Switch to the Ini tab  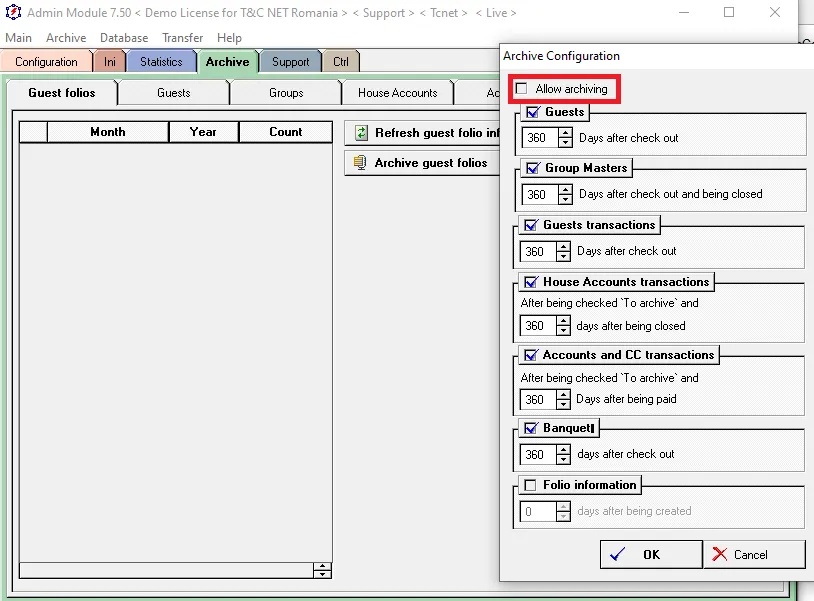[x=110, y=62]
